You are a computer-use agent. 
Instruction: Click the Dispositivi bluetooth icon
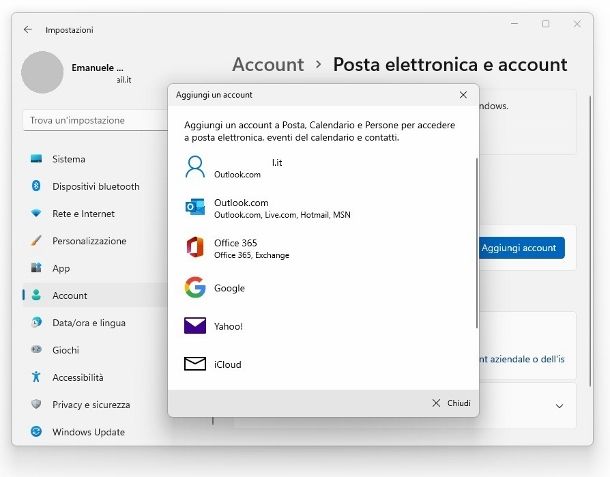tap(36, 186)
